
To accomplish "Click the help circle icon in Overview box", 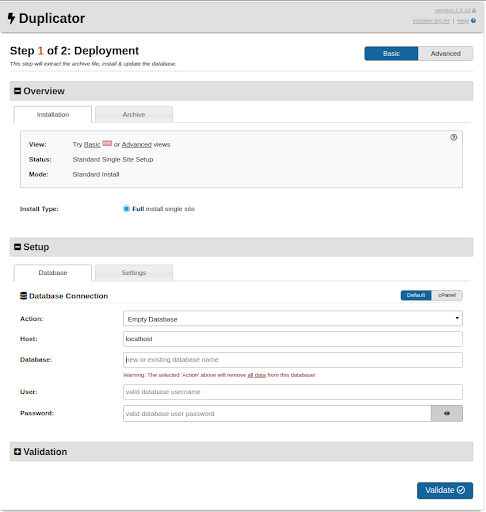I will tap(454, 137).
